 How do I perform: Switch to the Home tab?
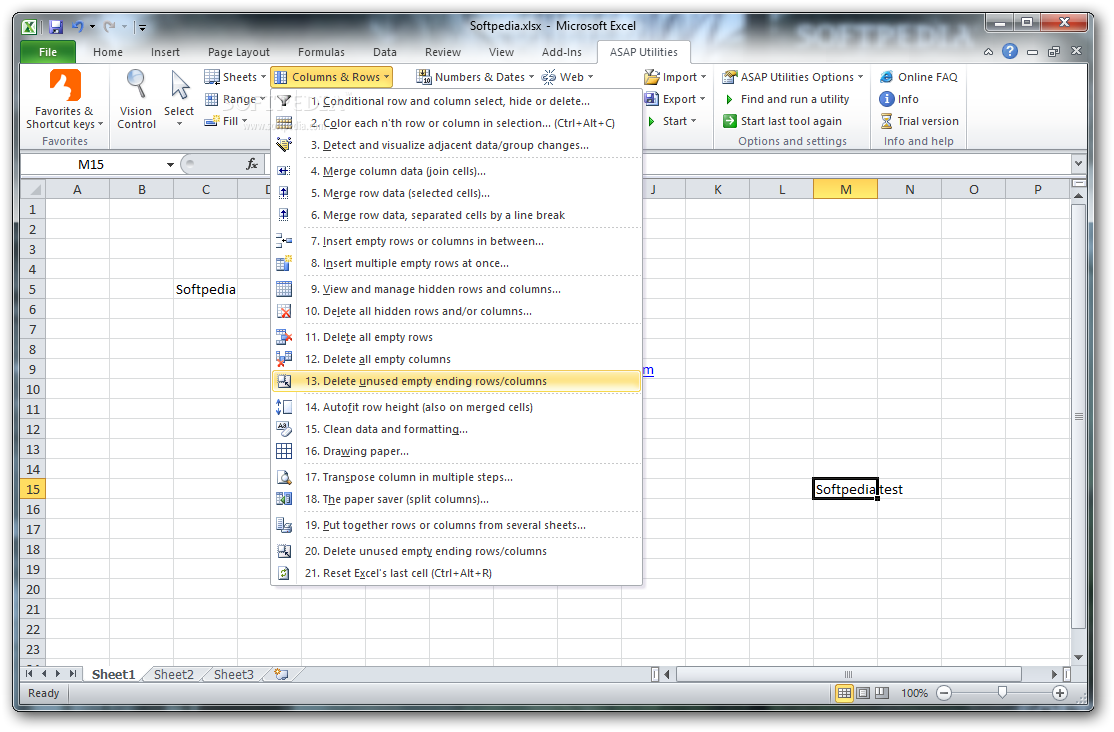(x=108, y=52)
